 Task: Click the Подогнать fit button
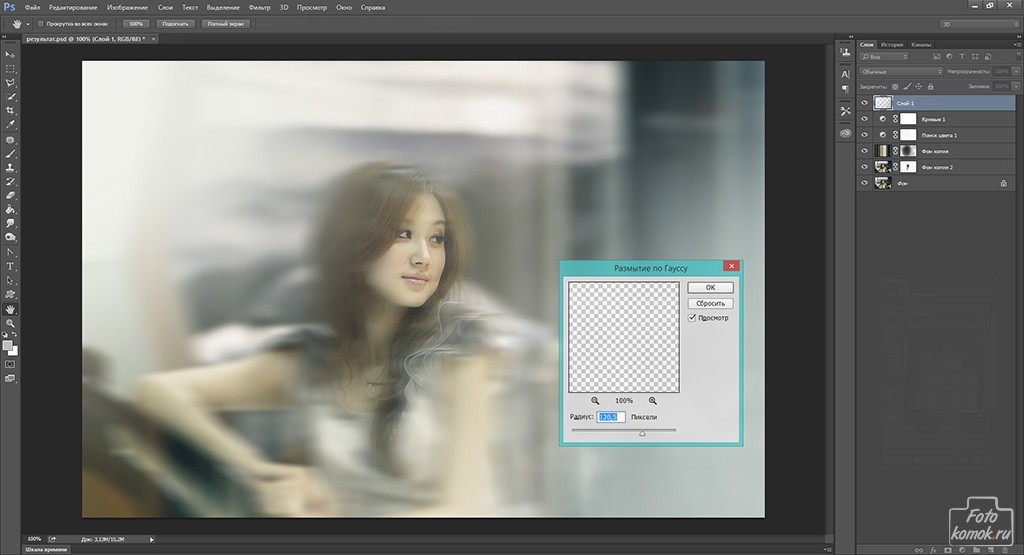[x=175, y=24]
